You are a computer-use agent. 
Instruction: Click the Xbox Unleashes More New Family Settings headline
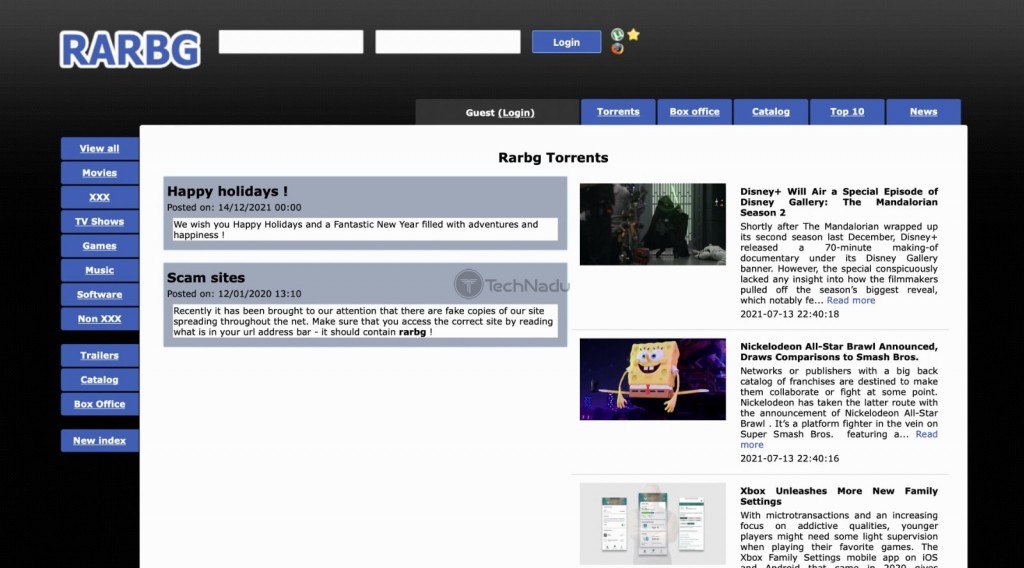[x=839, y=496]
